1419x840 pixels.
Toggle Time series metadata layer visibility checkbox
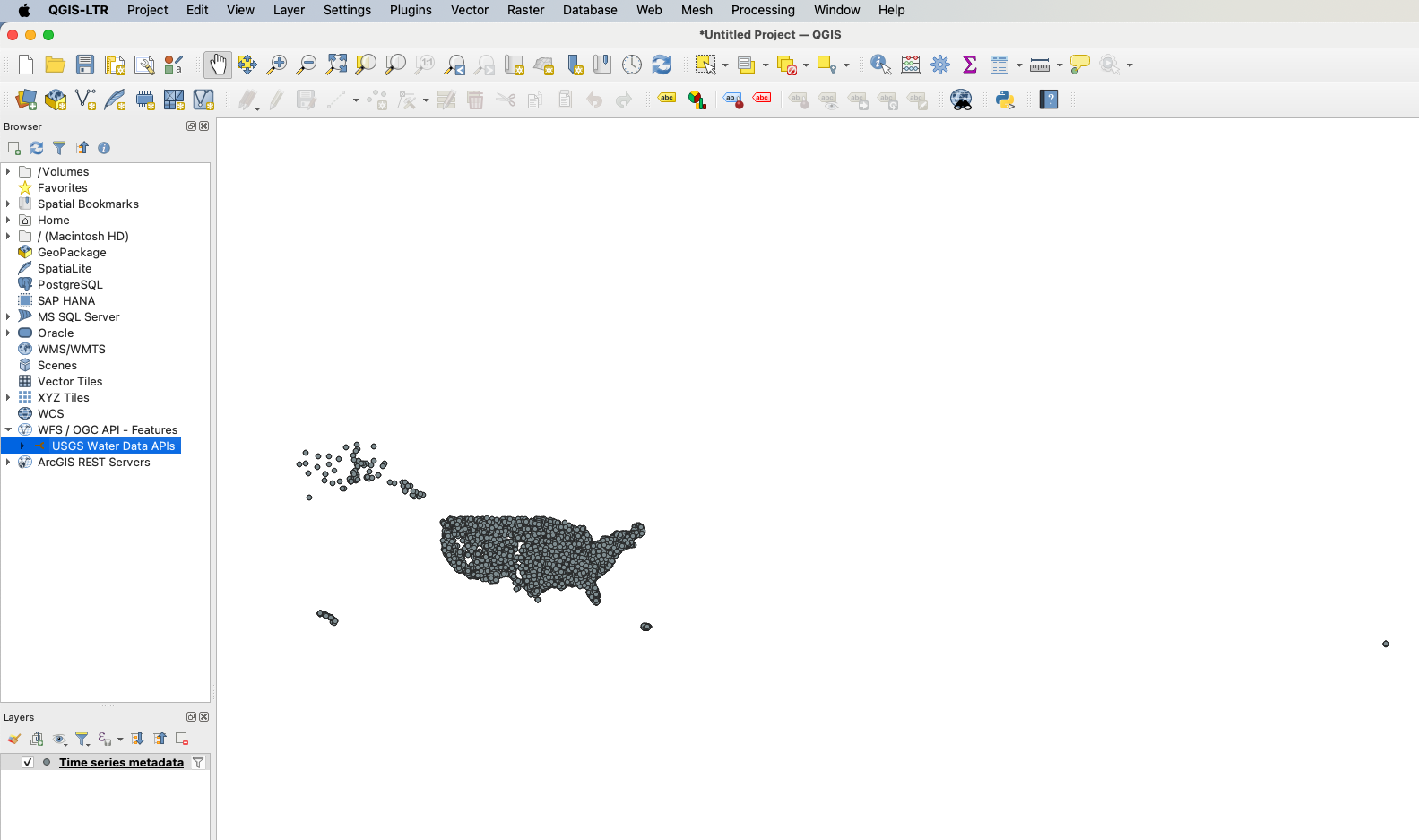(x=28, y=762)
